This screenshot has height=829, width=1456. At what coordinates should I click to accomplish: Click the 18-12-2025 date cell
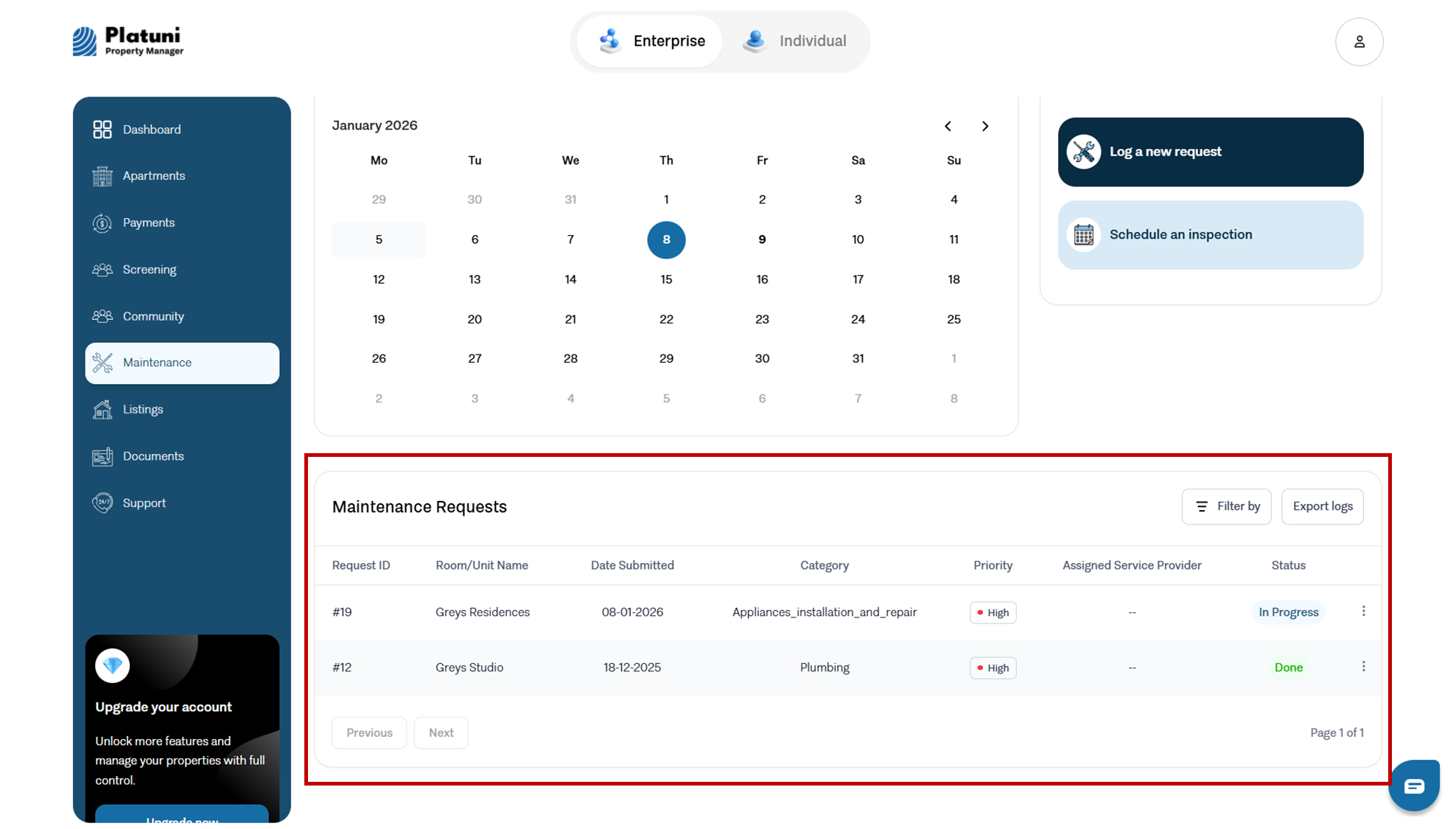tap(632, 668)
